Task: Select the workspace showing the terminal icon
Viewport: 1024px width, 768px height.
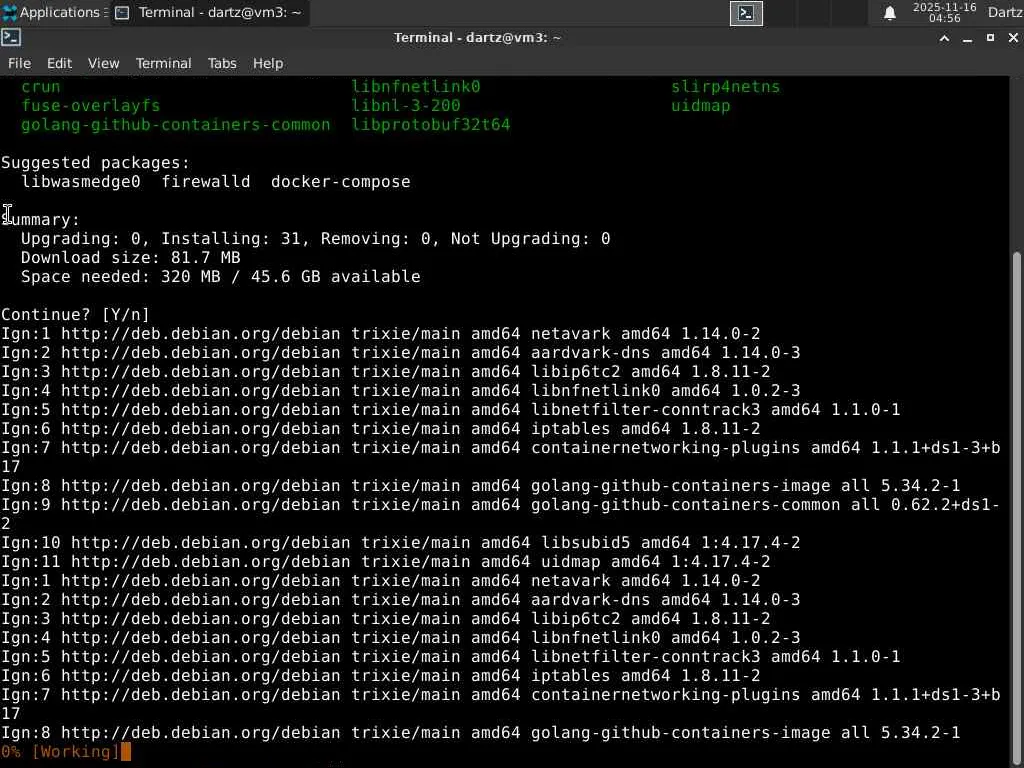Action: point(746,13)
